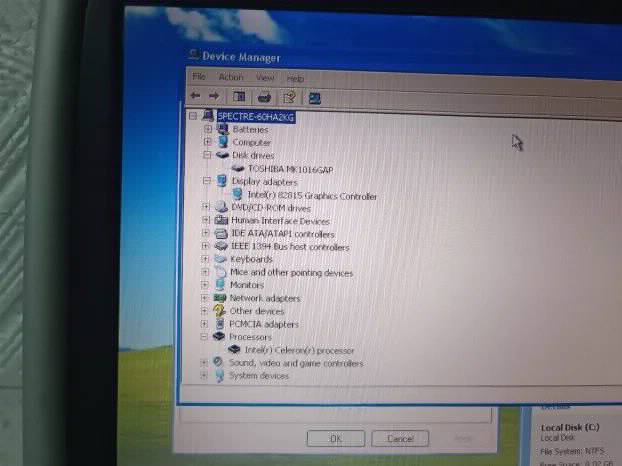Expand the Other devices node
The height and width of the screenshot is (466, 622).
(204, 311)
